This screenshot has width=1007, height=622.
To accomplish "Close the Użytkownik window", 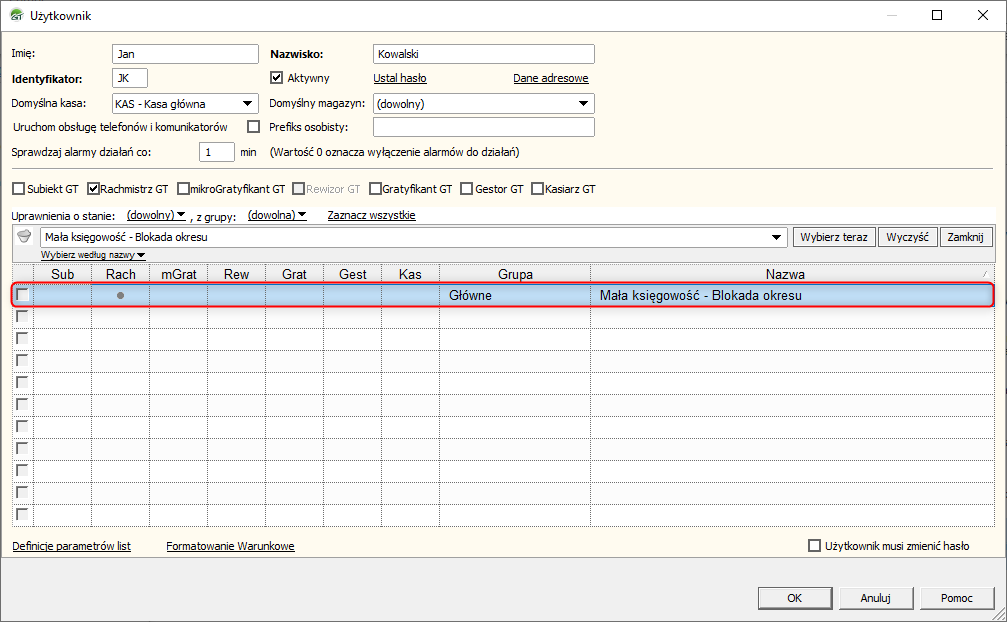I will [983, 15].
